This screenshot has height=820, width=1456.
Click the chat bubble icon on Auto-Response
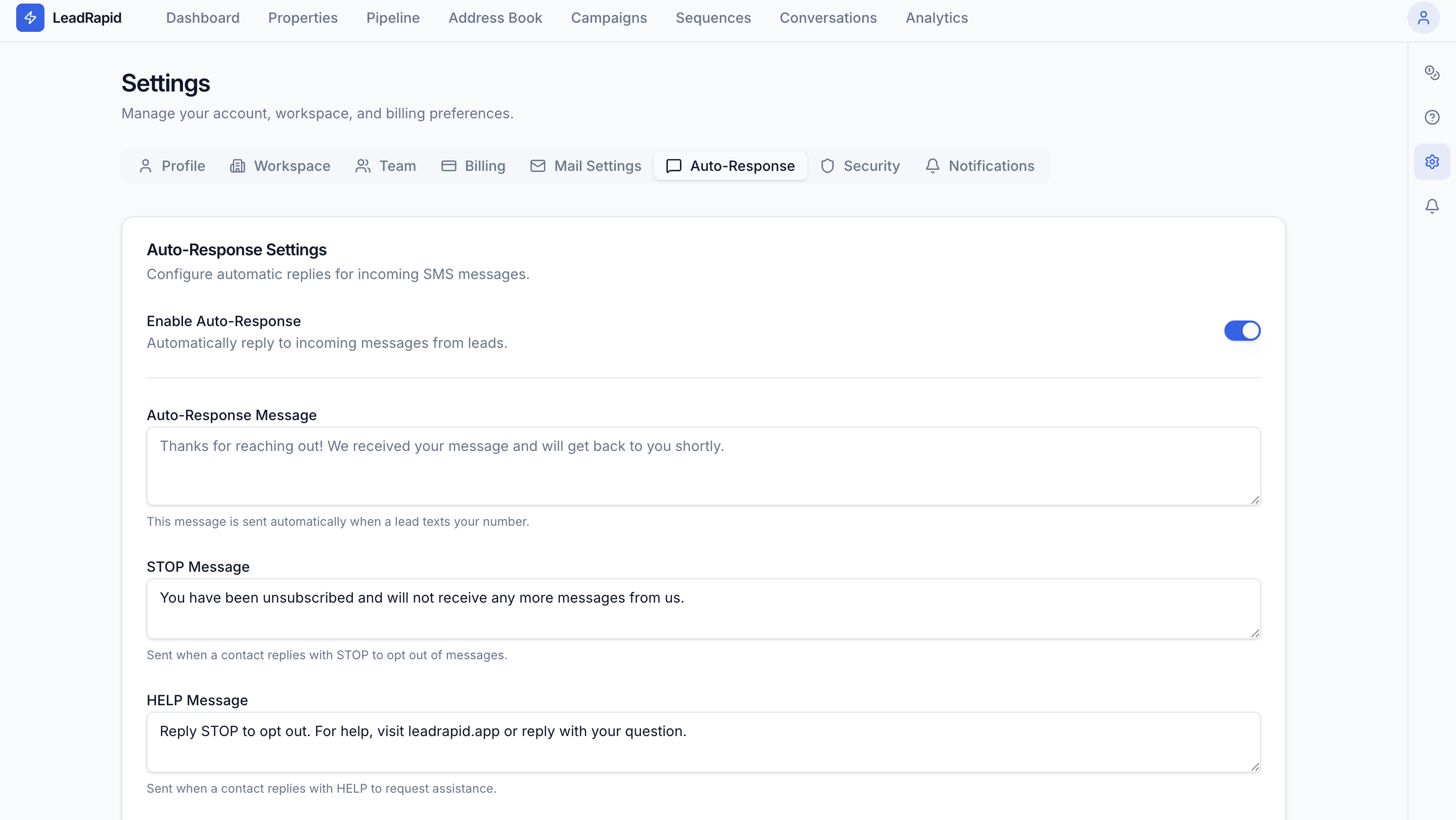point(673,166)
